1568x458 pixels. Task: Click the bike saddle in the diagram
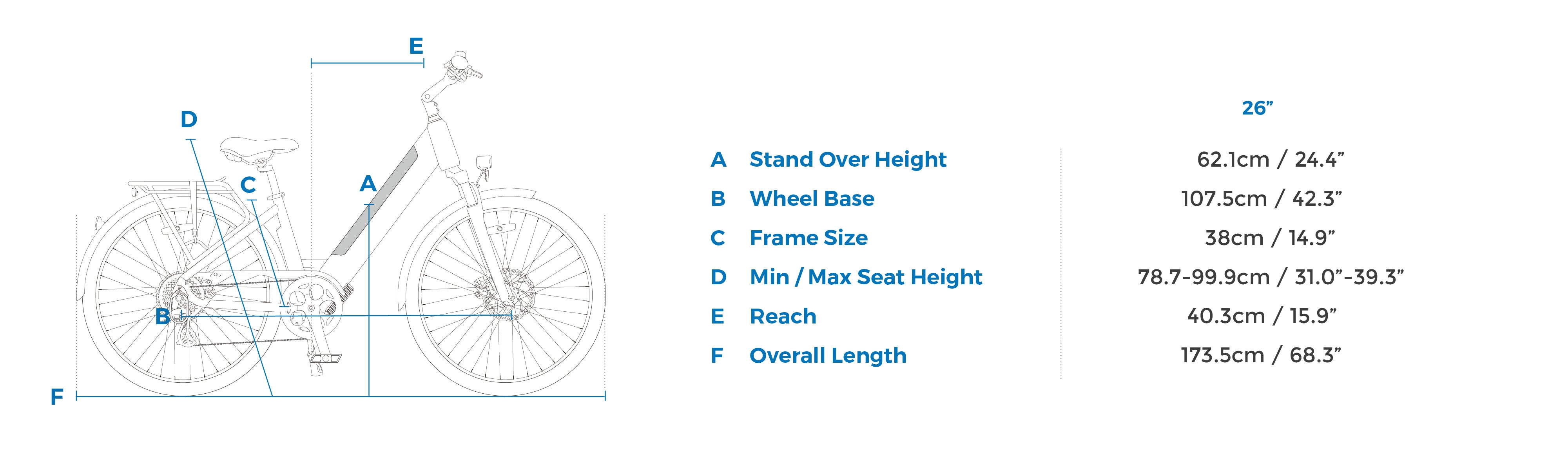259,148
